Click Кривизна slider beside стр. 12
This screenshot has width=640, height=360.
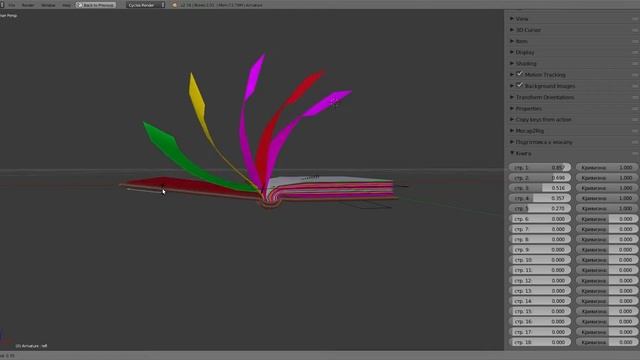pyautogui.click(x=607, y=281)
